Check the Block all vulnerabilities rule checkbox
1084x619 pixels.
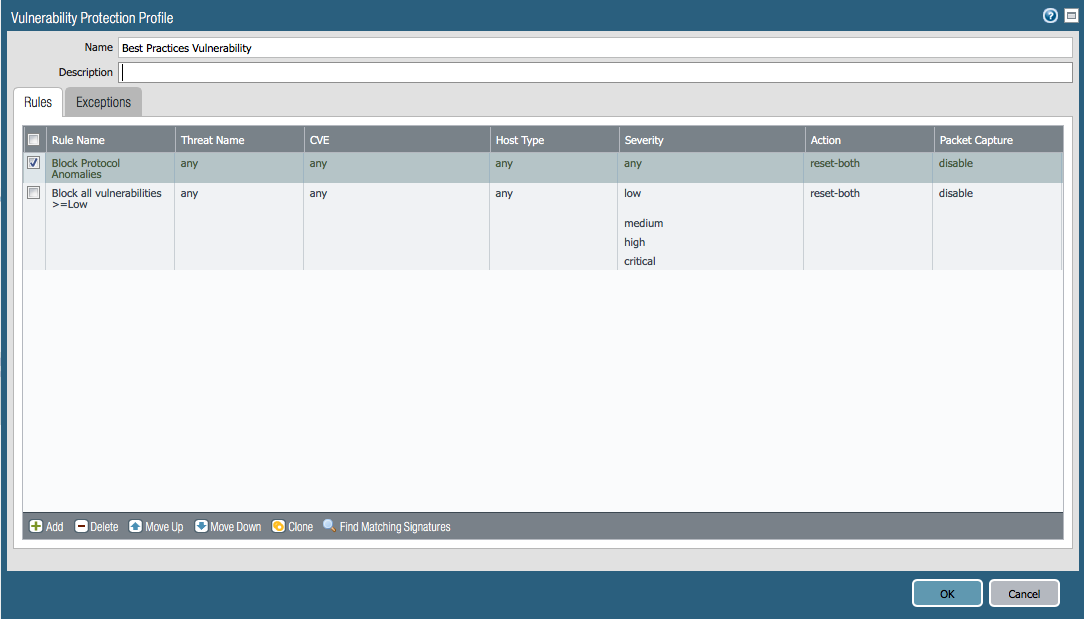pos(34,193)
